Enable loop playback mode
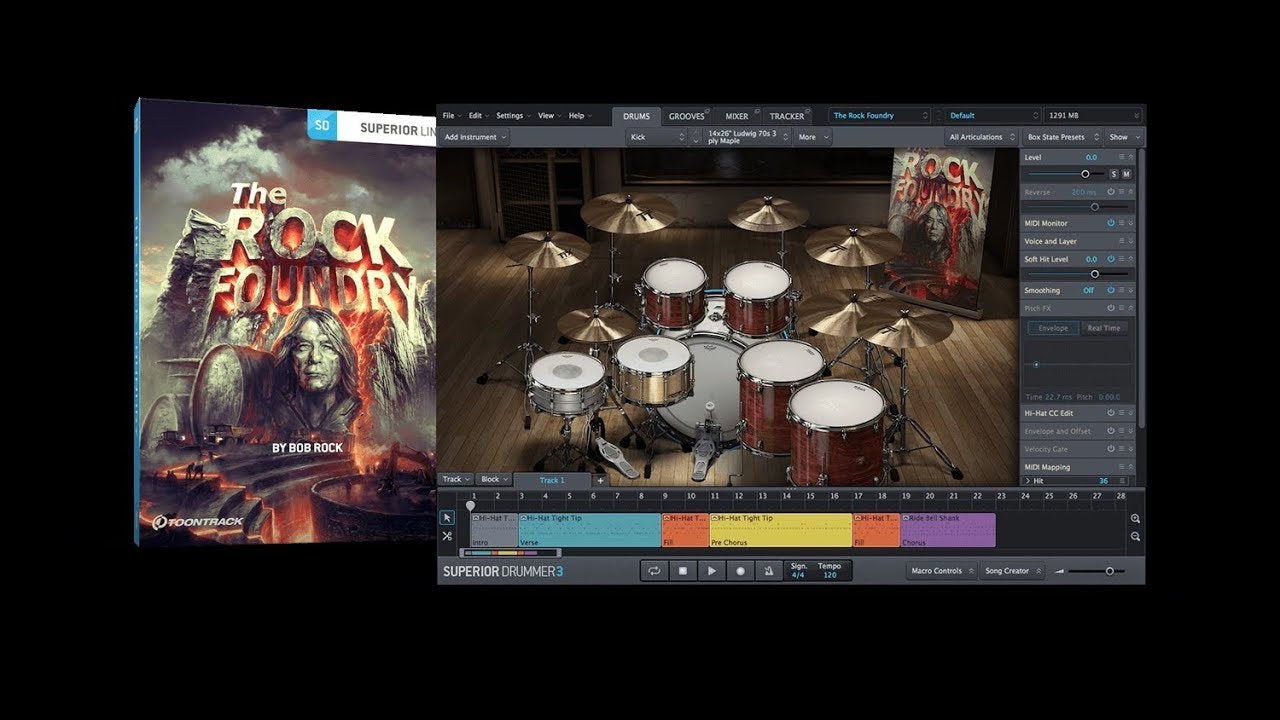 [655, 571]
